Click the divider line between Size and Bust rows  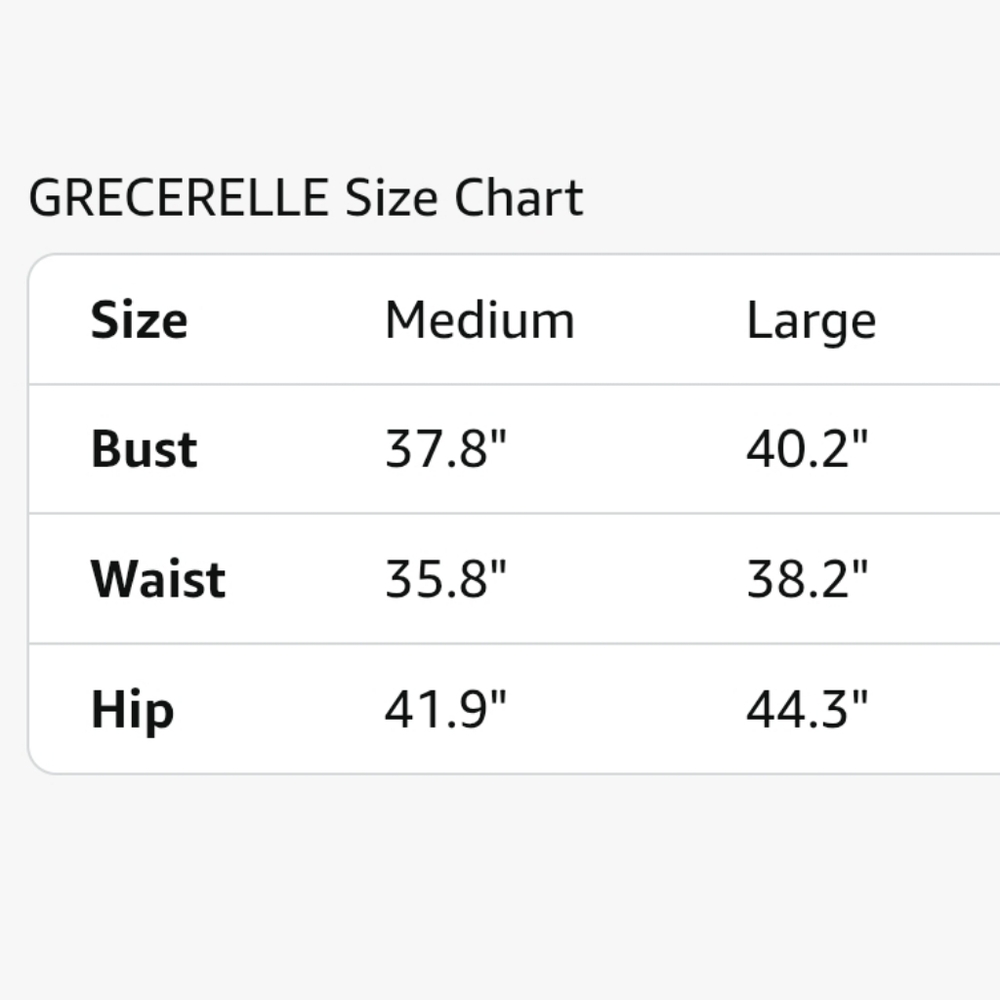click(500, 384)
